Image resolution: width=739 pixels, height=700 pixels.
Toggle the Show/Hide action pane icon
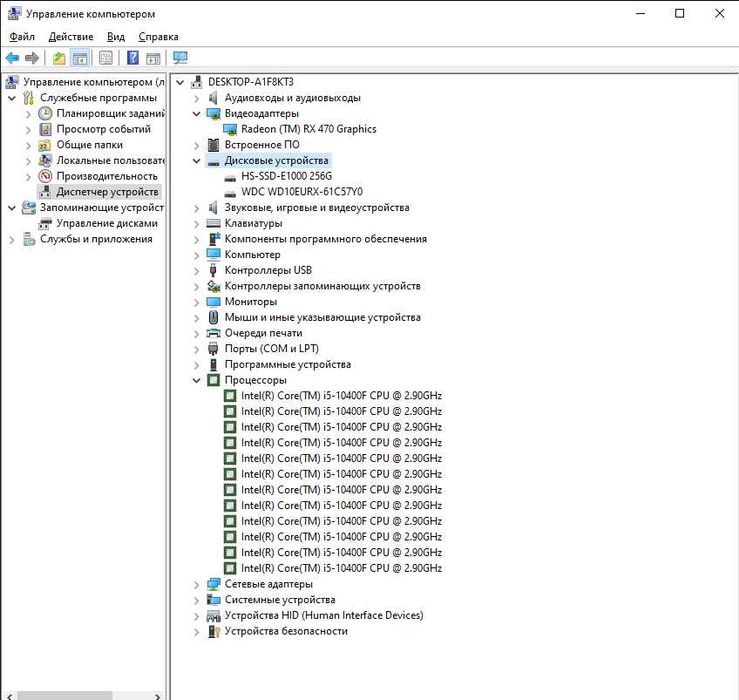pos(154,58)
